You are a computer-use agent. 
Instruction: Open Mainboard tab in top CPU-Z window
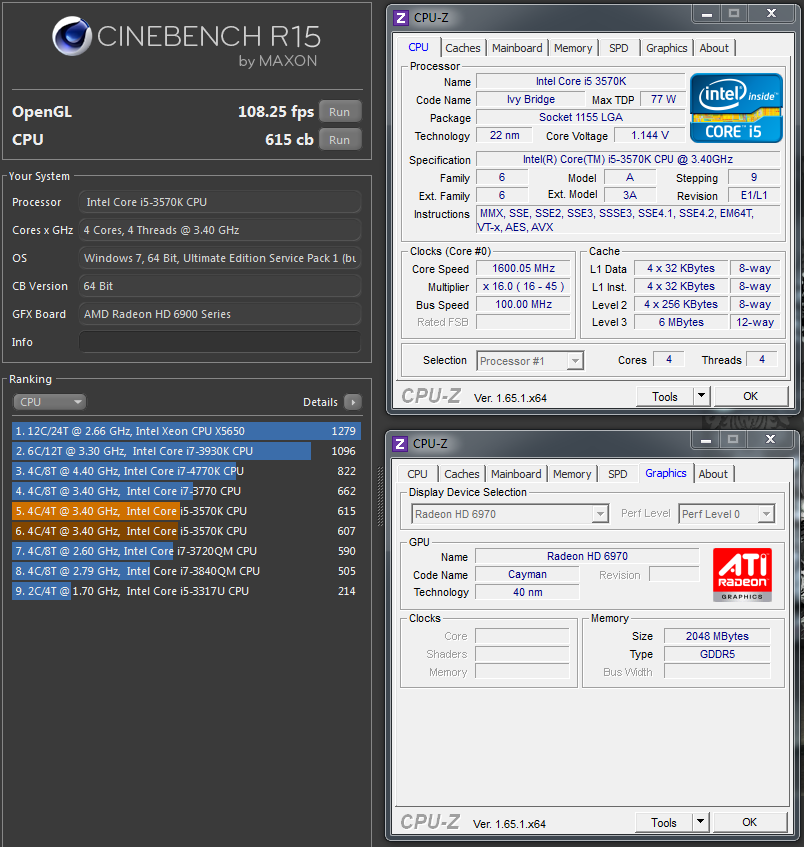tap(517, 48)
